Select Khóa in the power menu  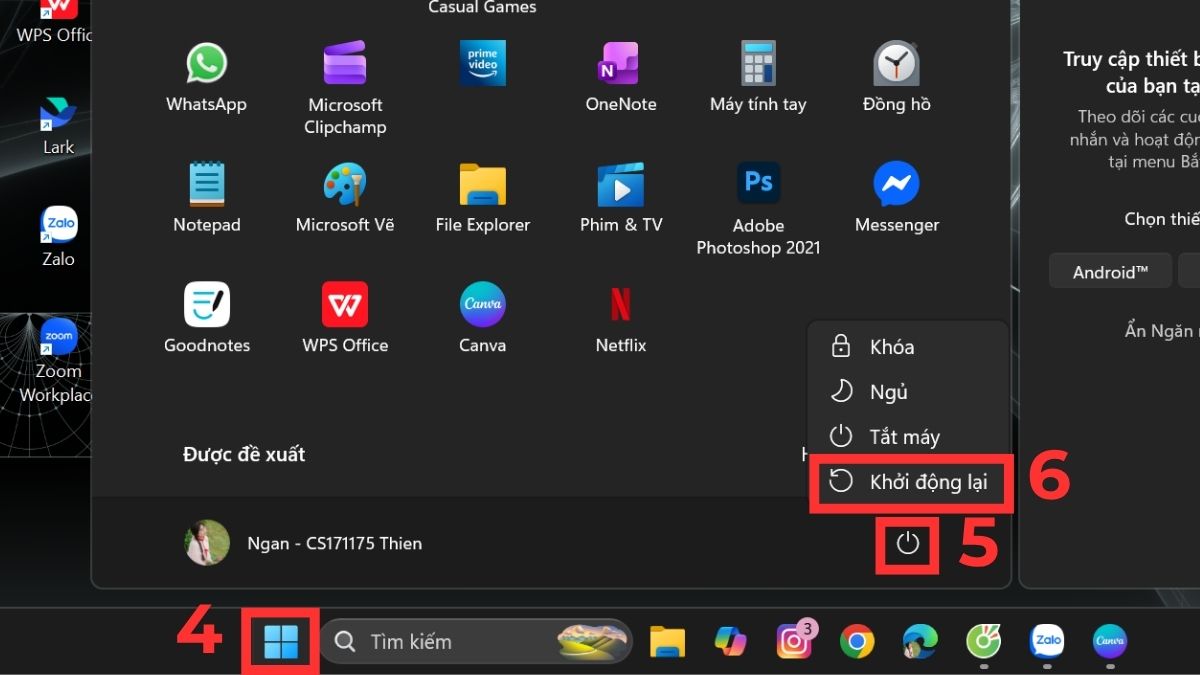coord(907,347)
